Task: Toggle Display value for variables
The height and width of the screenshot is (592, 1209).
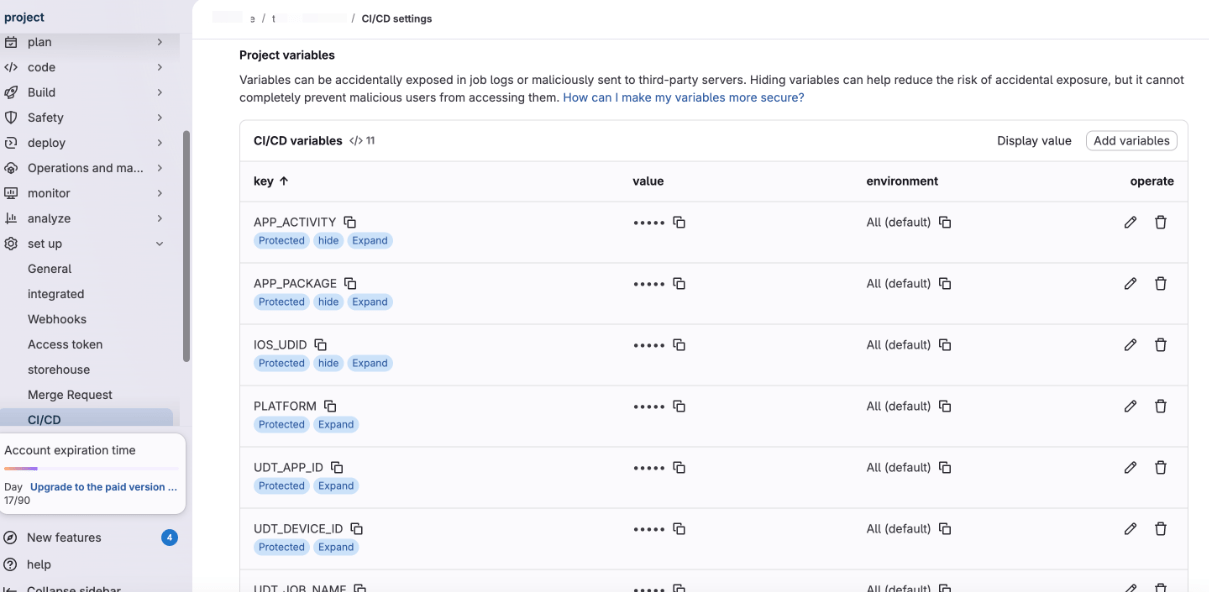Action: pyautogui.click(x=1033, y=141)
